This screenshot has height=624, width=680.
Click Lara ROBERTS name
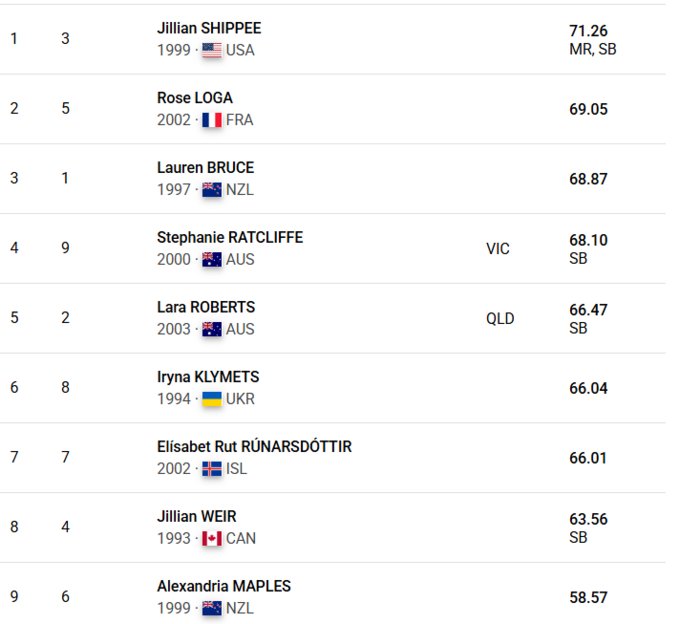click(x=206, y=307)
